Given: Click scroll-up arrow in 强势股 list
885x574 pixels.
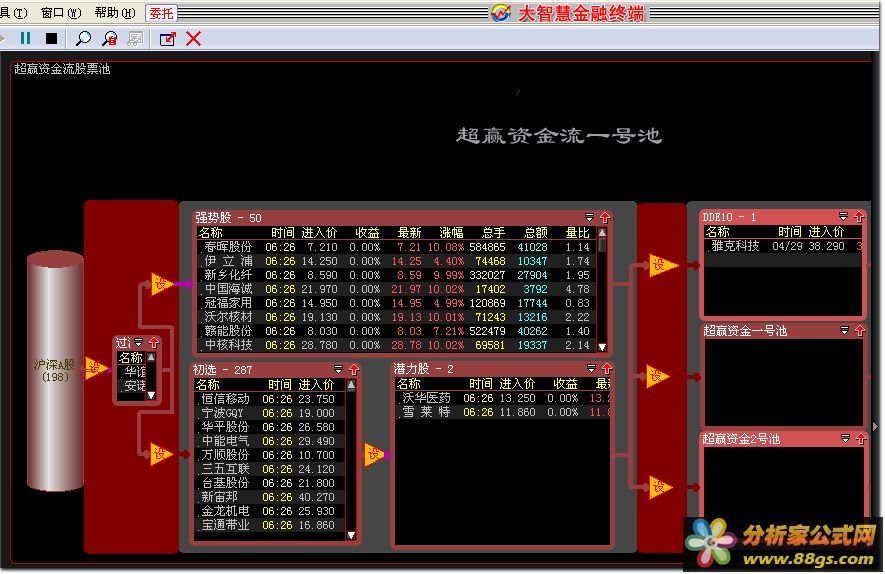Looking at the screenshot, I should click(x=602, y=233).
